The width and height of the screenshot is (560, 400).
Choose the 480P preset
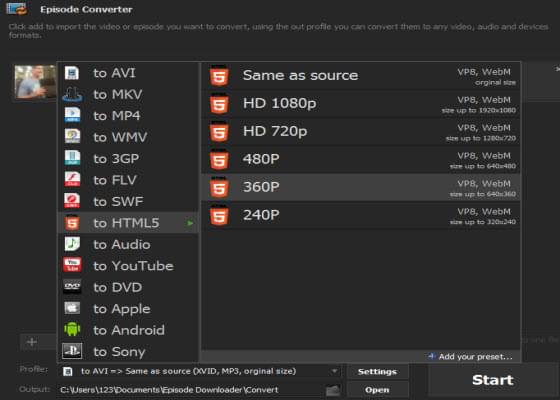point(361,159)
